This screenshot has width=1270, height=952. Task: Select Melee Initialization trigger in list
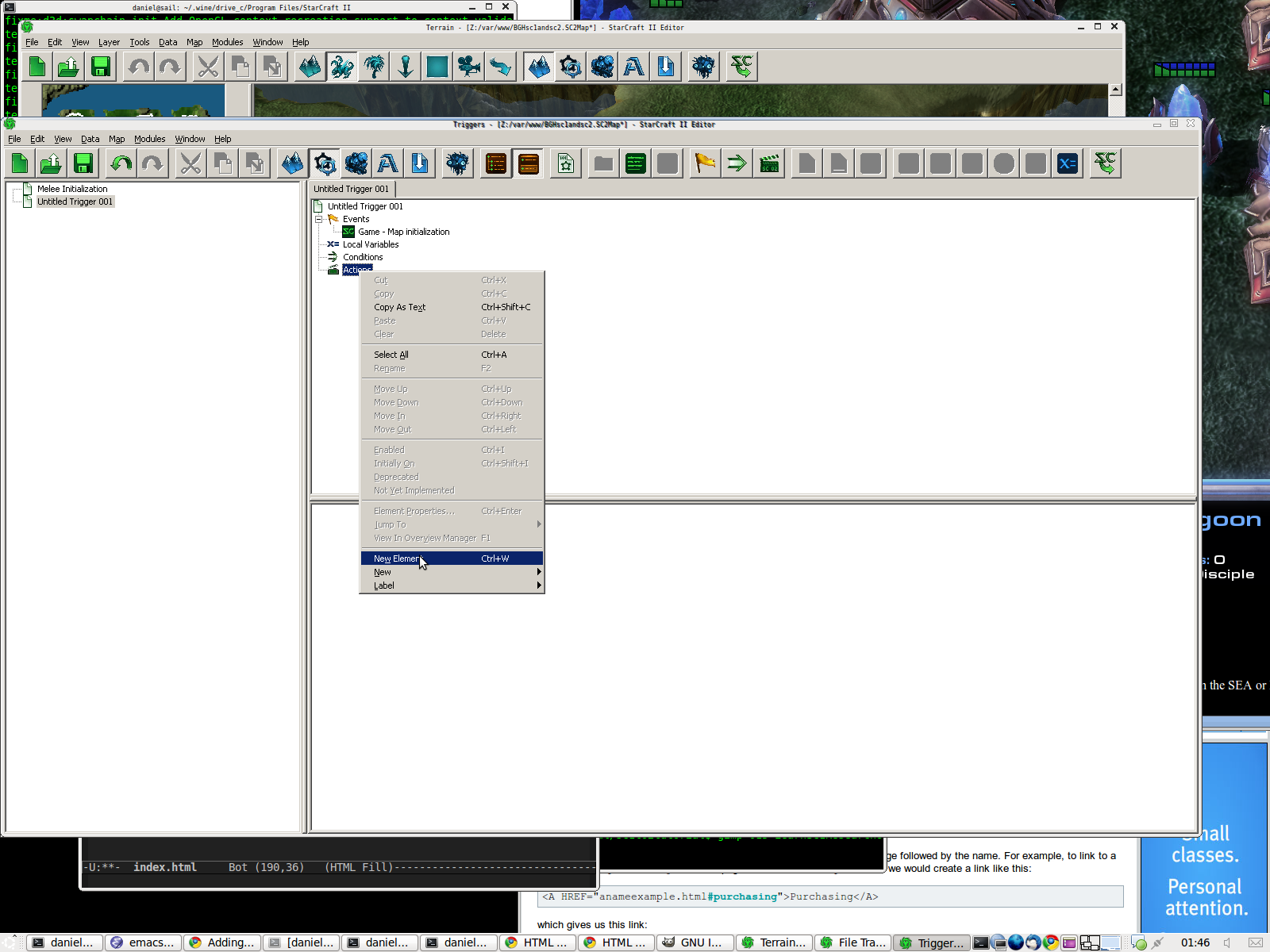point(72,189)
